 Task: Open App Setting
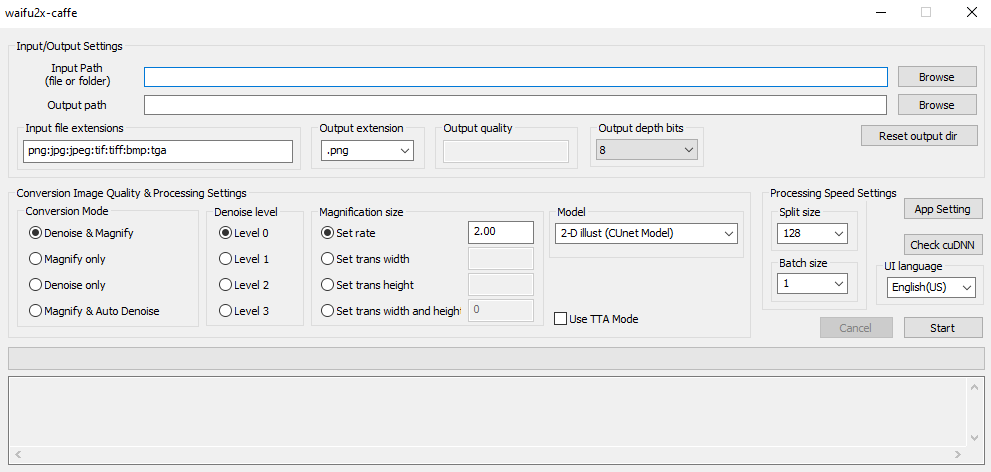click(x=942, y=209)
